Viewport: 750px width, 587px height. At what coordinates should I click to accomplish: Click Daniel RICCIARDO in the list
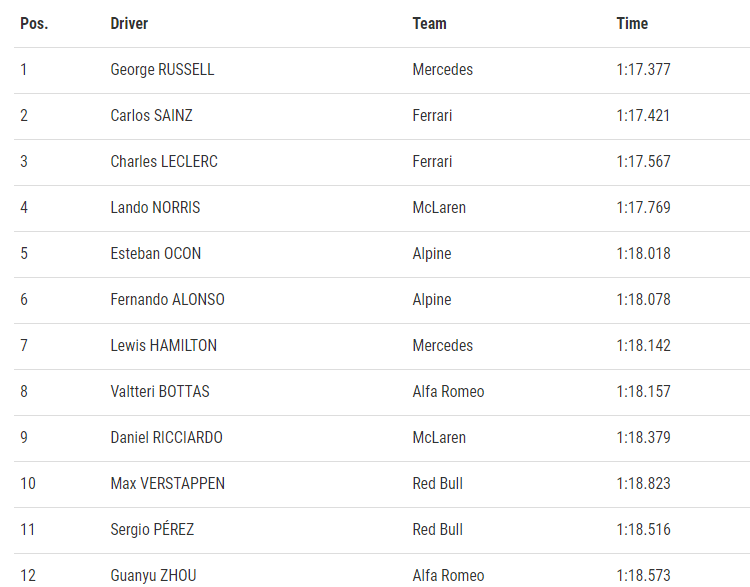pyautogui.click(x=166, y=437)
